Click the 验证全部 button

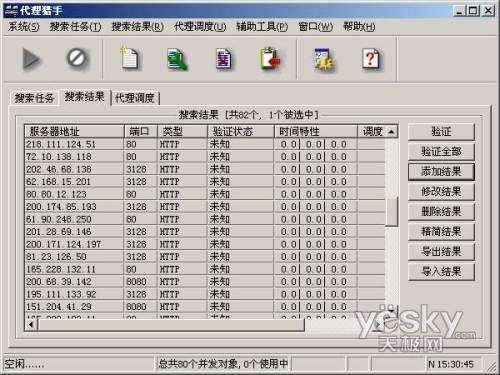pyautogui.click(x=441, y=152)
